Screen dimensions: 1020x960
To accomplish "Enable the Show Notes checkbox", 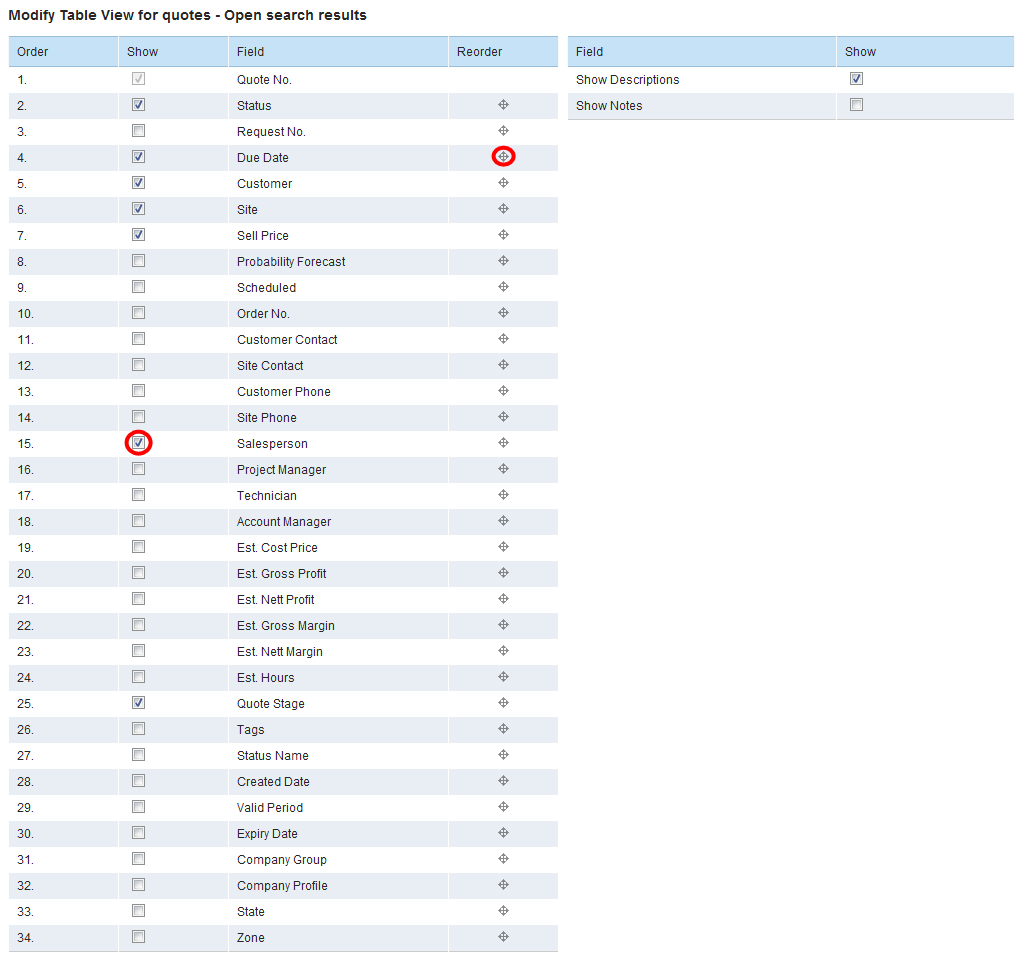I will click(856, 105).
